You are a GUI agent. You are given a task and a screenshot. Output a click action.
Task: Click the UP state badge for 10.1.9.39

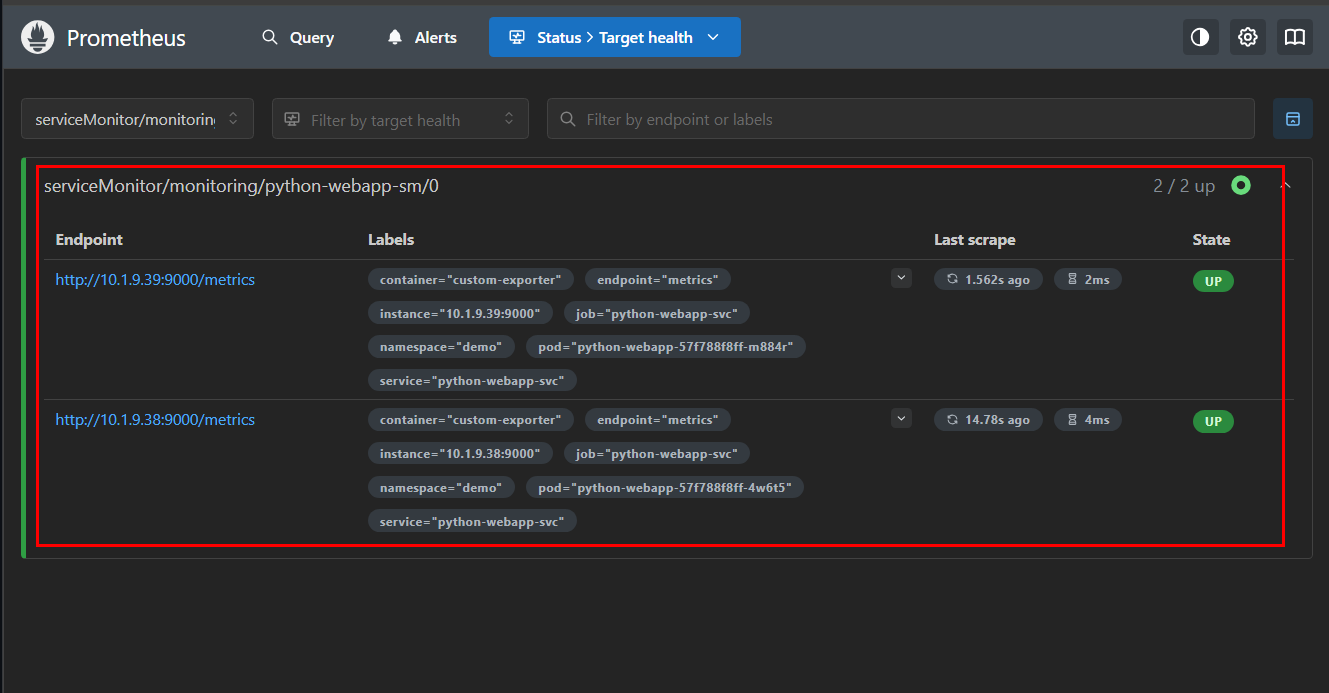(1213, 281)
